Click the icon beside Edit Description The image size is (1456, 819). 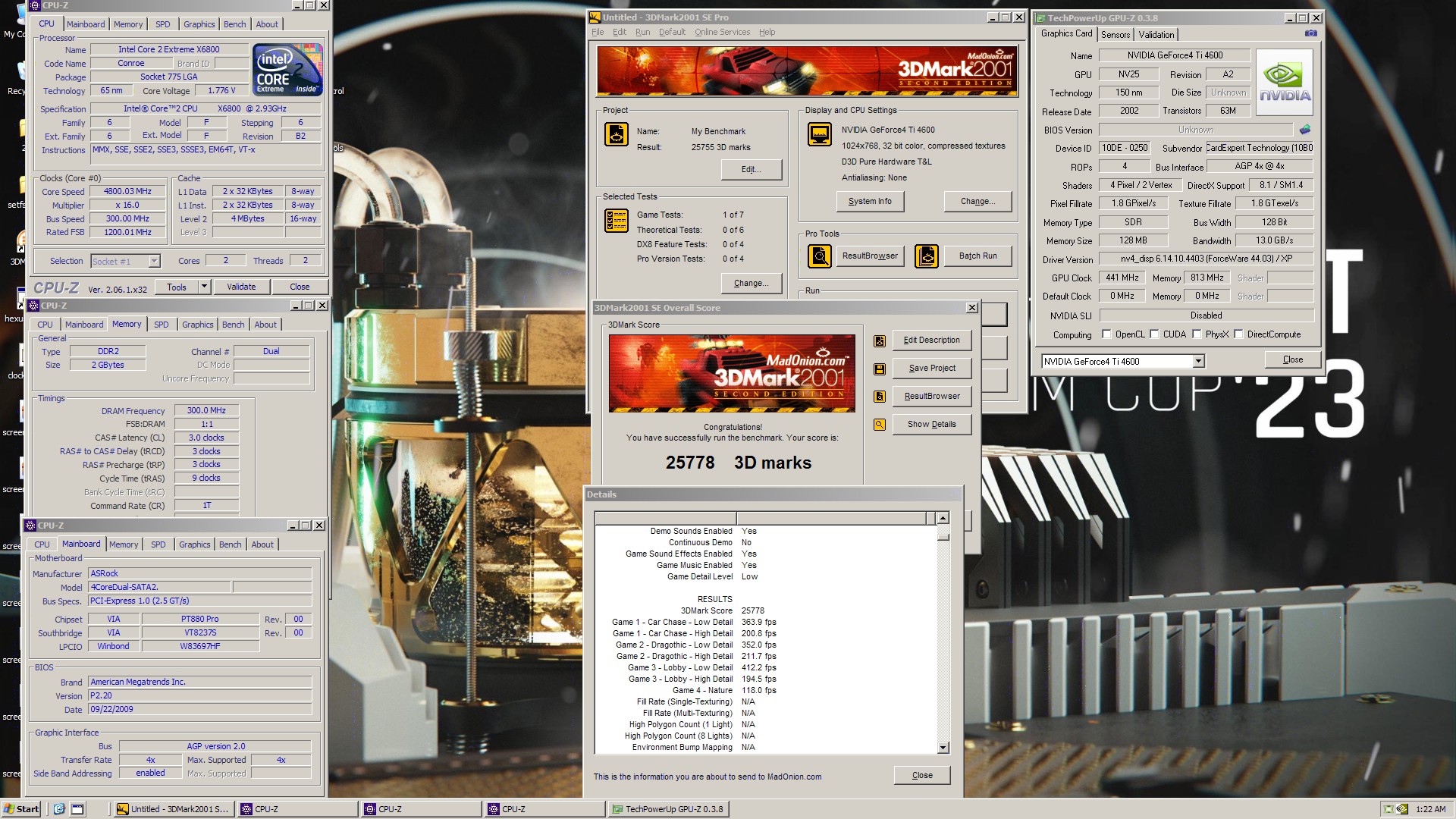(x=880, y=341)
